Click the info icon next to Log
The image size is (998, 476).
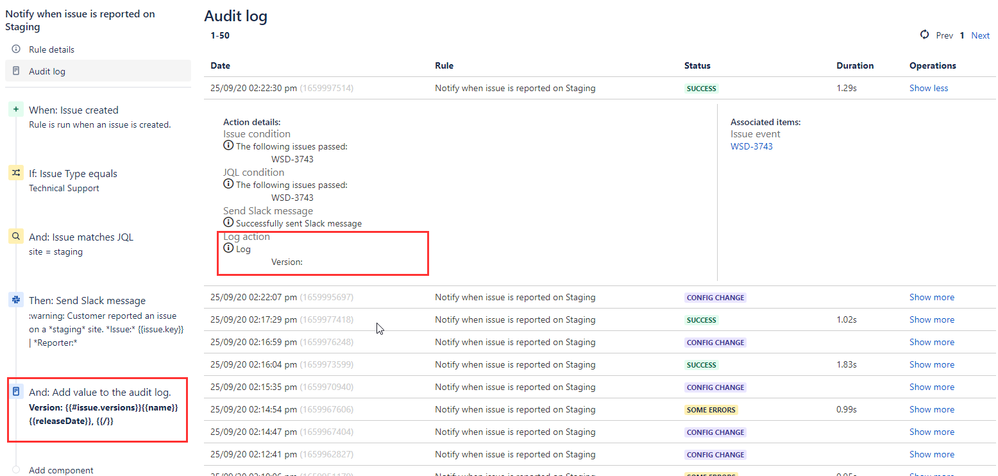click(x=228, y=248)
